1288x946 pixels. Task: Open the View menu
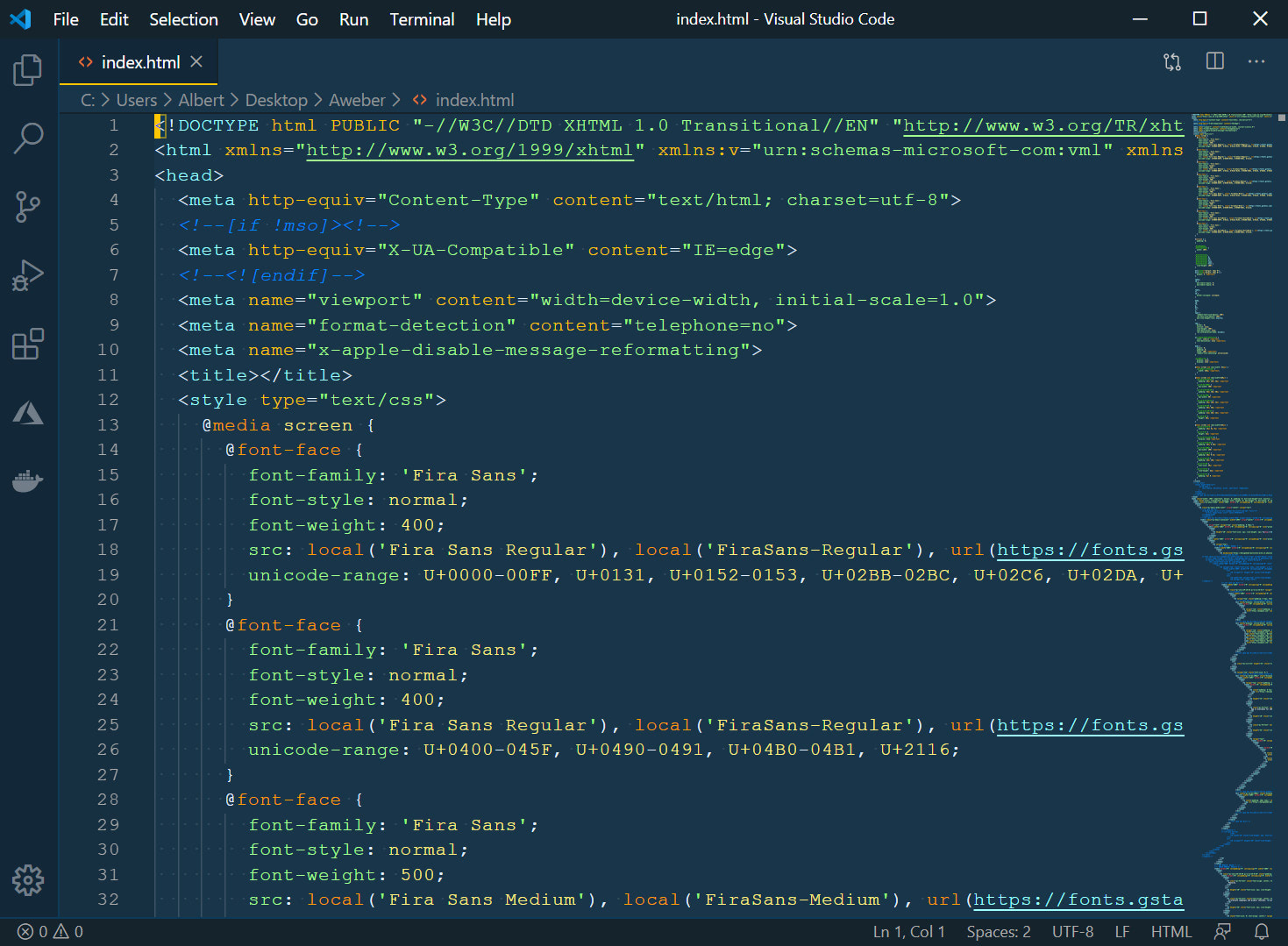pyautogui.click(x=257, y=19)
